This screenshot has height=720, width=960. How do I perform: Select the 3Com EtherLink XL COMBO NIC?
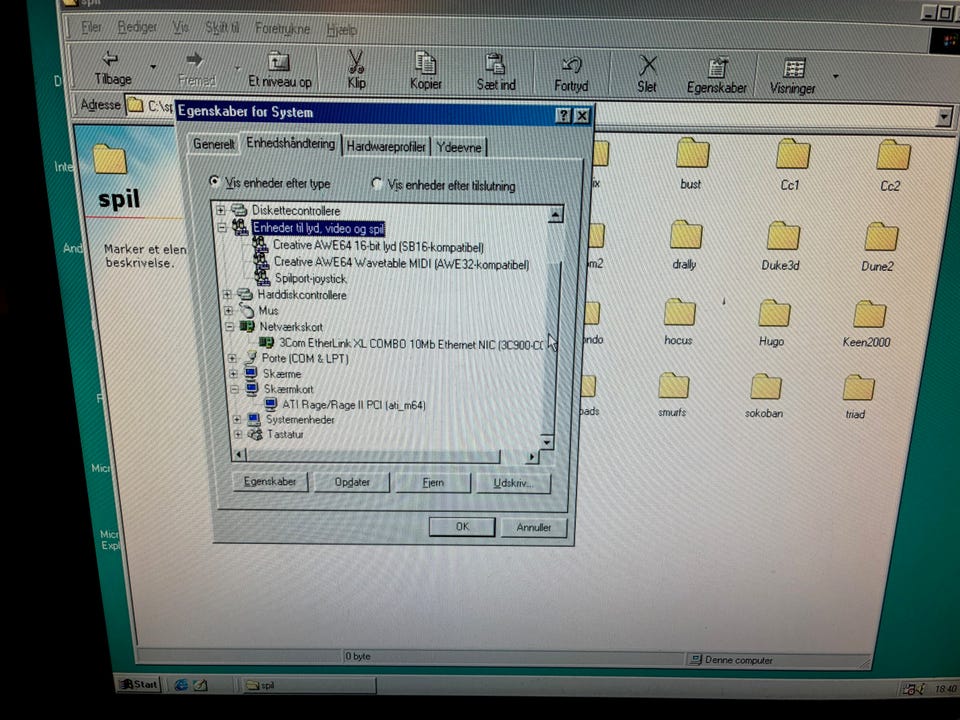click(x=411, y=344)
